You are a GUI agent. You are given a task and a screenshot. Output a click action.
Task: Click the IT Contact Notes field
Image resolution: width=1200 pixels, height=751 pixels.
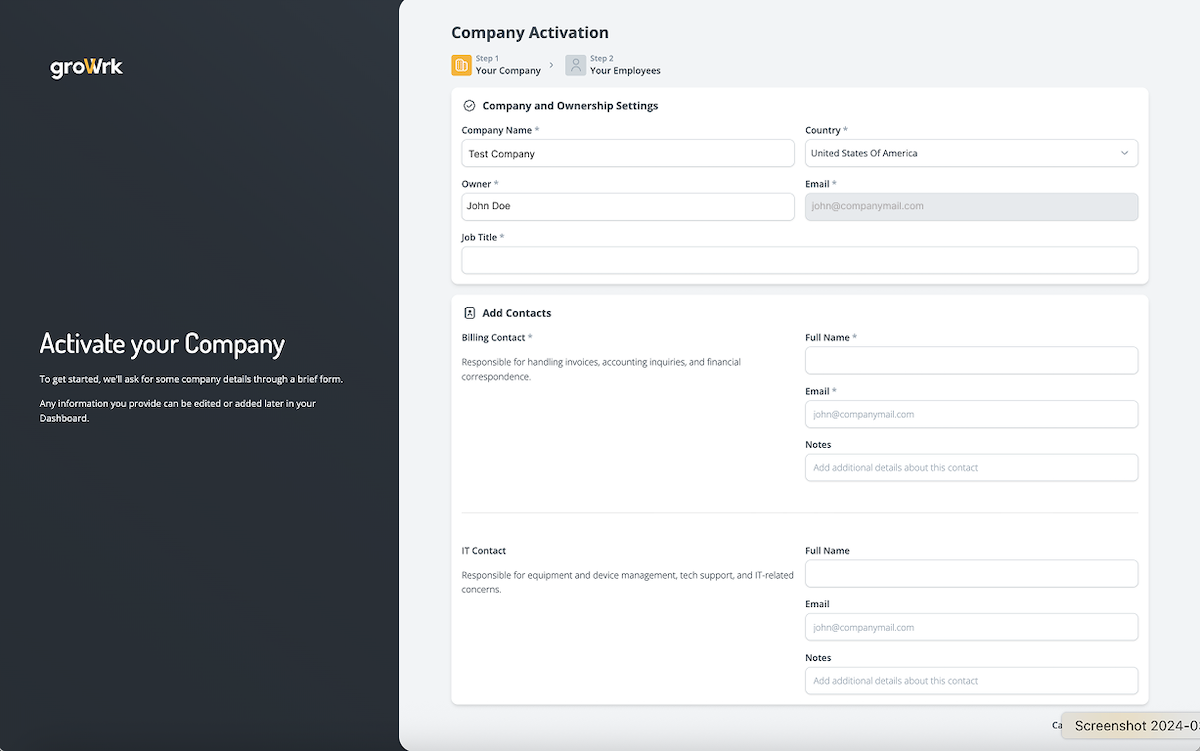pos(970,680)
